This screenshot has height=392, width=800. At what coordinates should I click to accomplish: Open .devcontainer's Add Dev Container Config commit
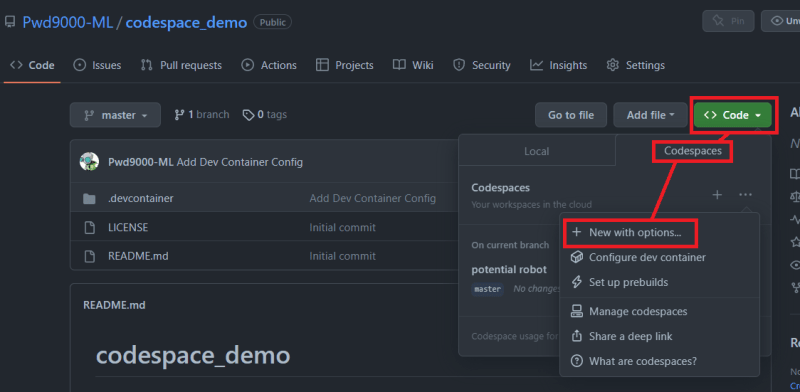tap(372, 198)
